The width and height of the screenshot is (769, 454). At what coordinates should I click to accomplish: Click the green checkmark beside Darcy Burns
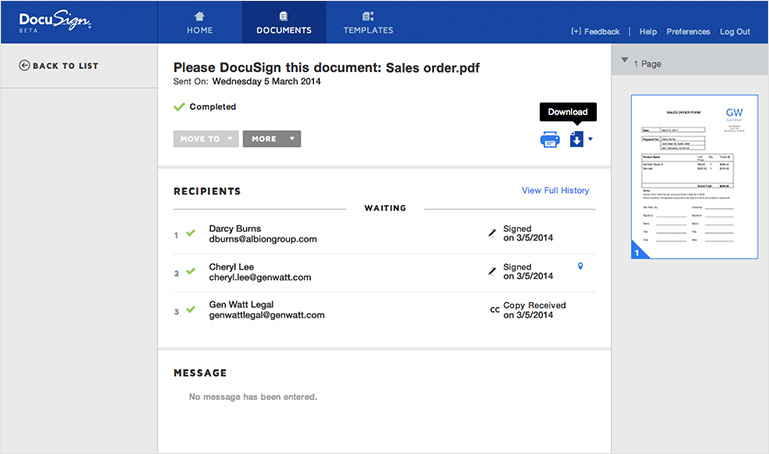click(191, 233)
